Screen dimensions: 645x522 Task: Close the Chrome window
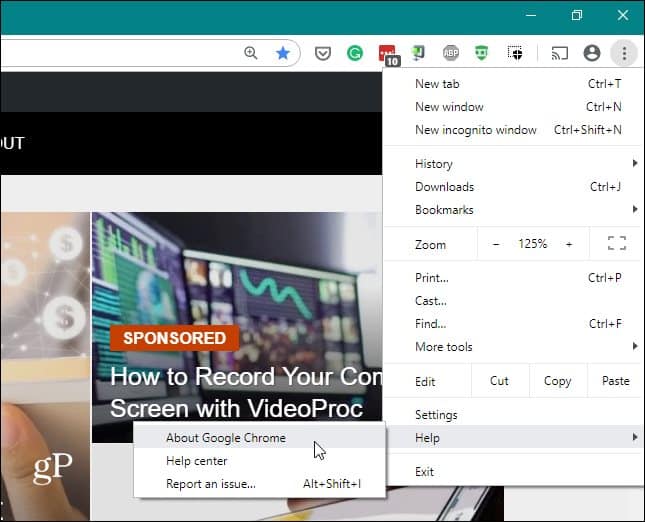623,16
